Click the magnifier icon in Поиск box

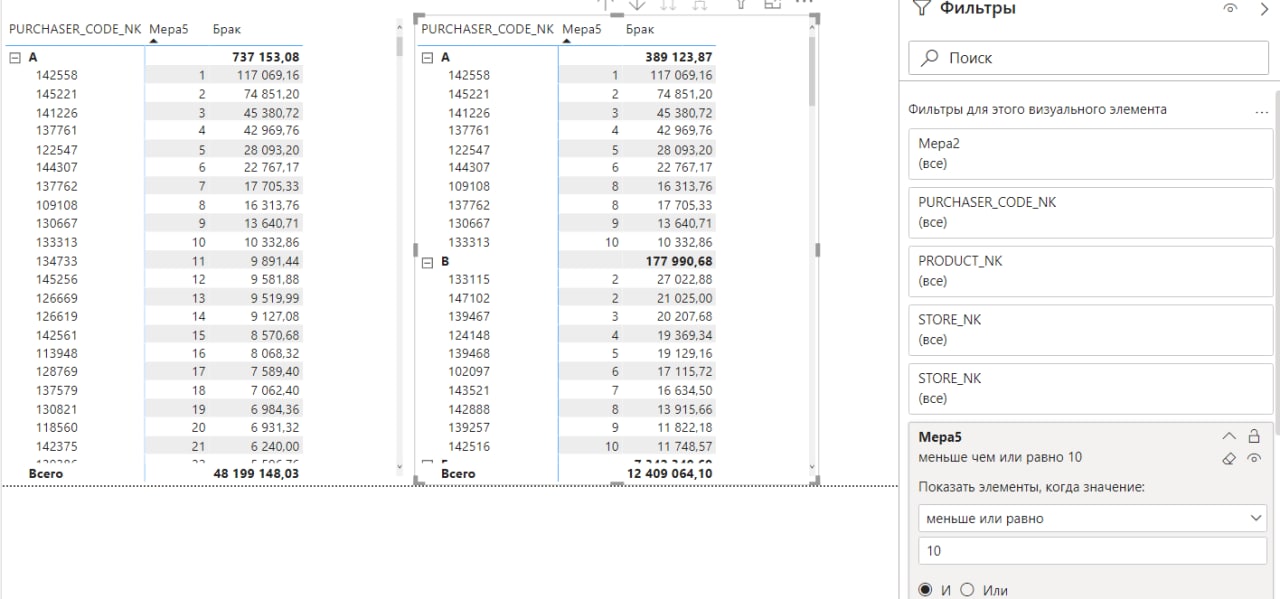coord(930,58)
